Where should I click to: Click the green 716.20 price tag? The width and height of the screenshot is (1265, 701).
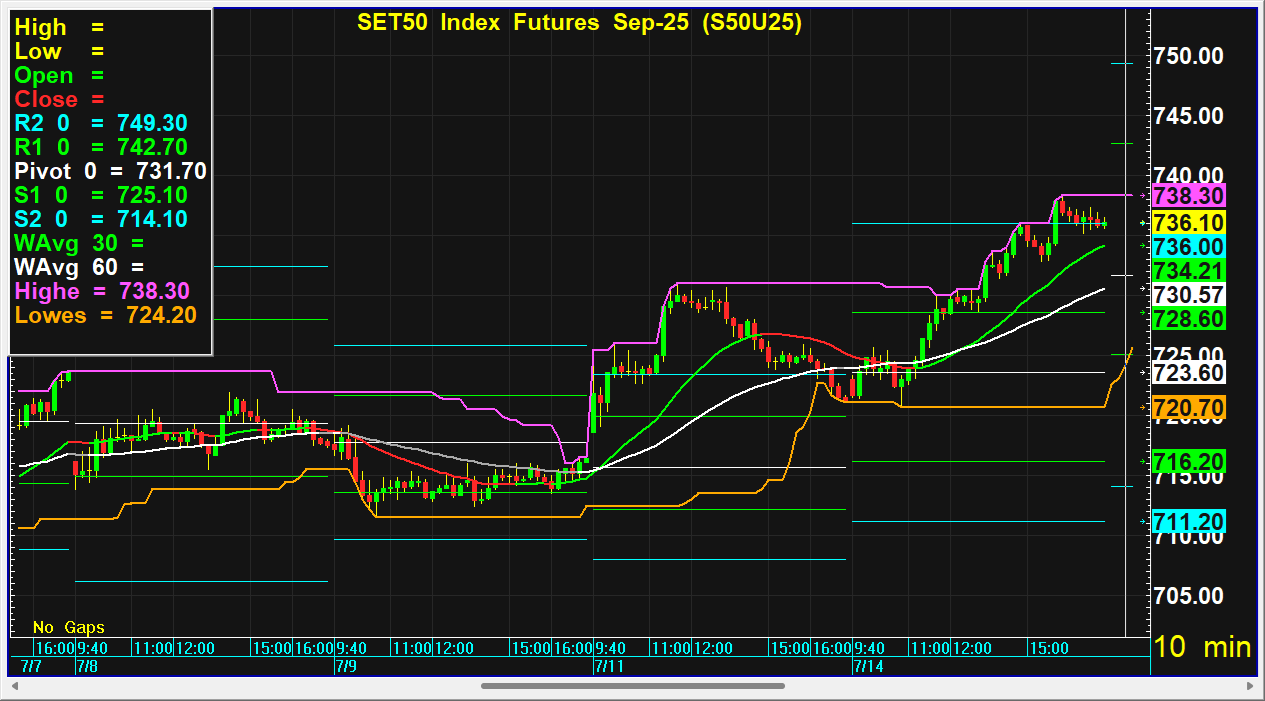click(x=1189, y=462)
